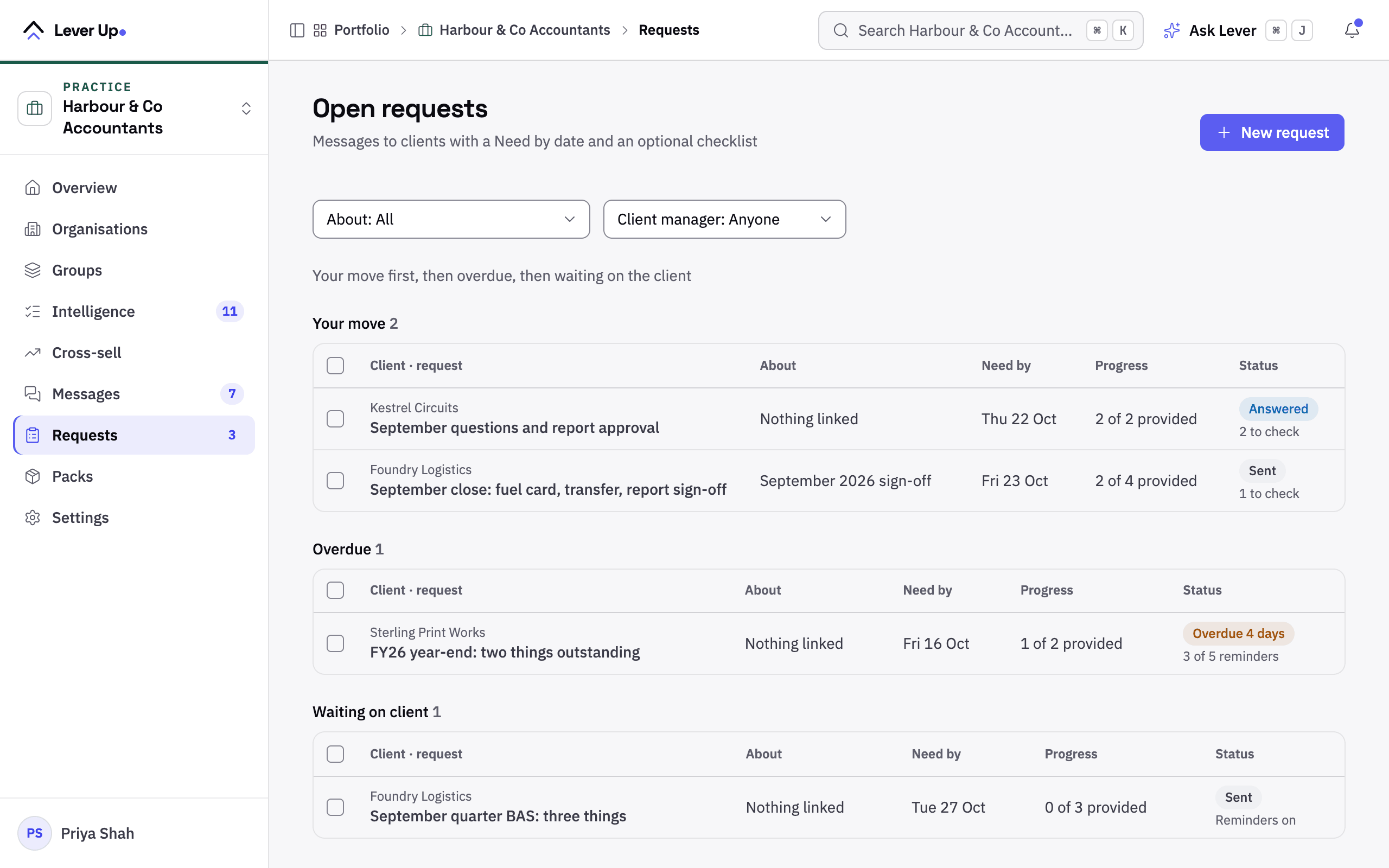Image resolution: width=1389 pixels, height=868 pixels.
Task: Click the Overview home icon
Action: (x=33, y=188)
